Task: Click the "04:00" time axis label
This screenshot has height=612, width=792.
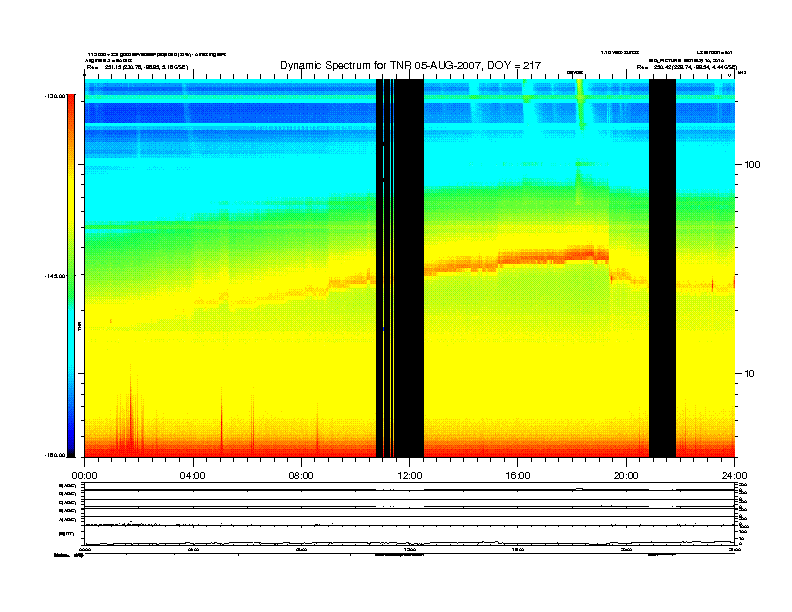Action: (x=193, y=476)
